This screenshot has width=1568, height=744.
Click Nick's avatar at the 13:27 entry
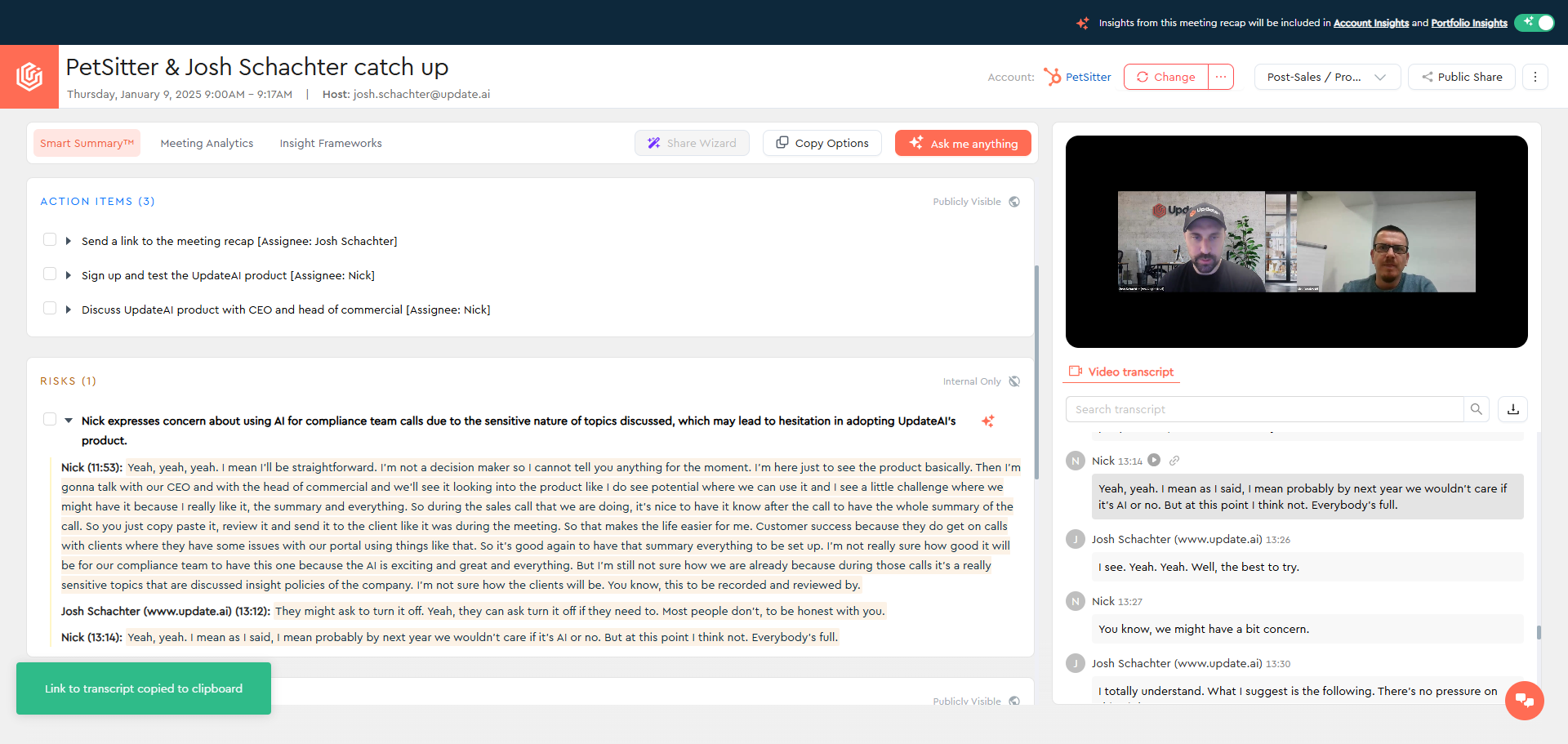pos(1076,601)
